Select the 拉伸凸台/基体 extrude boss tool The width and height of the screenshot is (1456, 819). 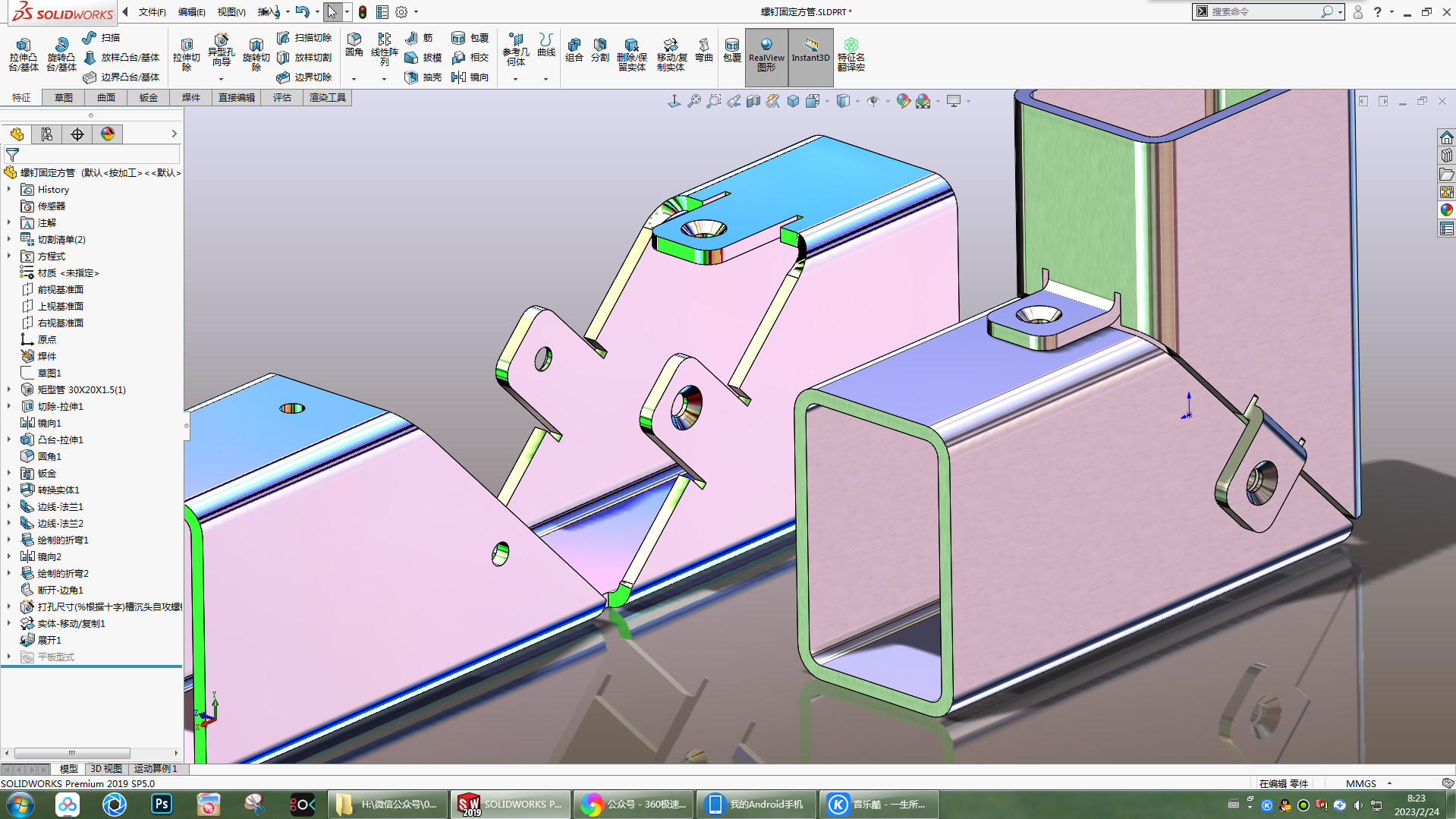coord(23,55)
